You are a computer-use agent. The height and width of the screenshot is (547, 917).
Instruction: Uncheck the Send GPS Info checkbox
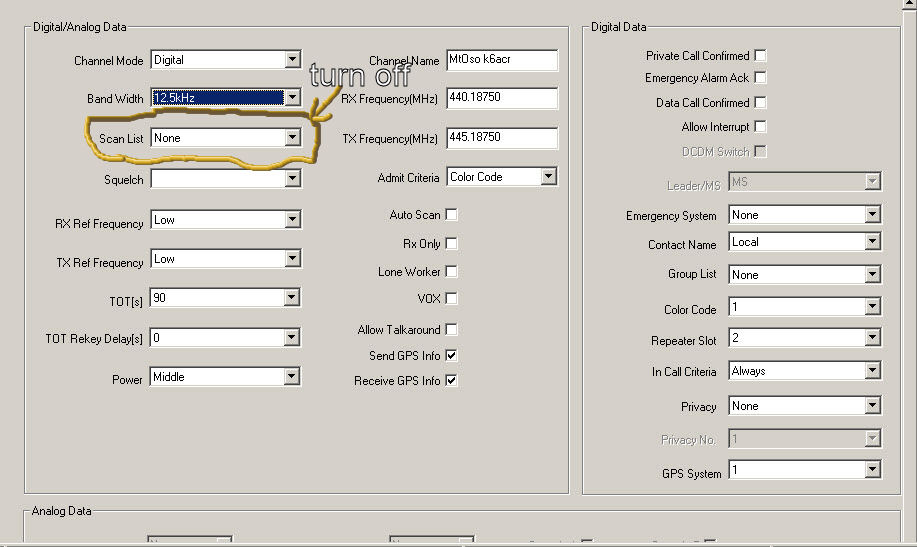point(451,355)
